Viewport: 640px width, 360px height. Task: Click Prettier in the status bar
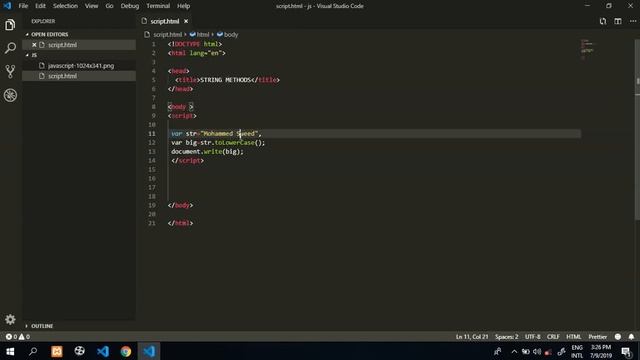598,337
